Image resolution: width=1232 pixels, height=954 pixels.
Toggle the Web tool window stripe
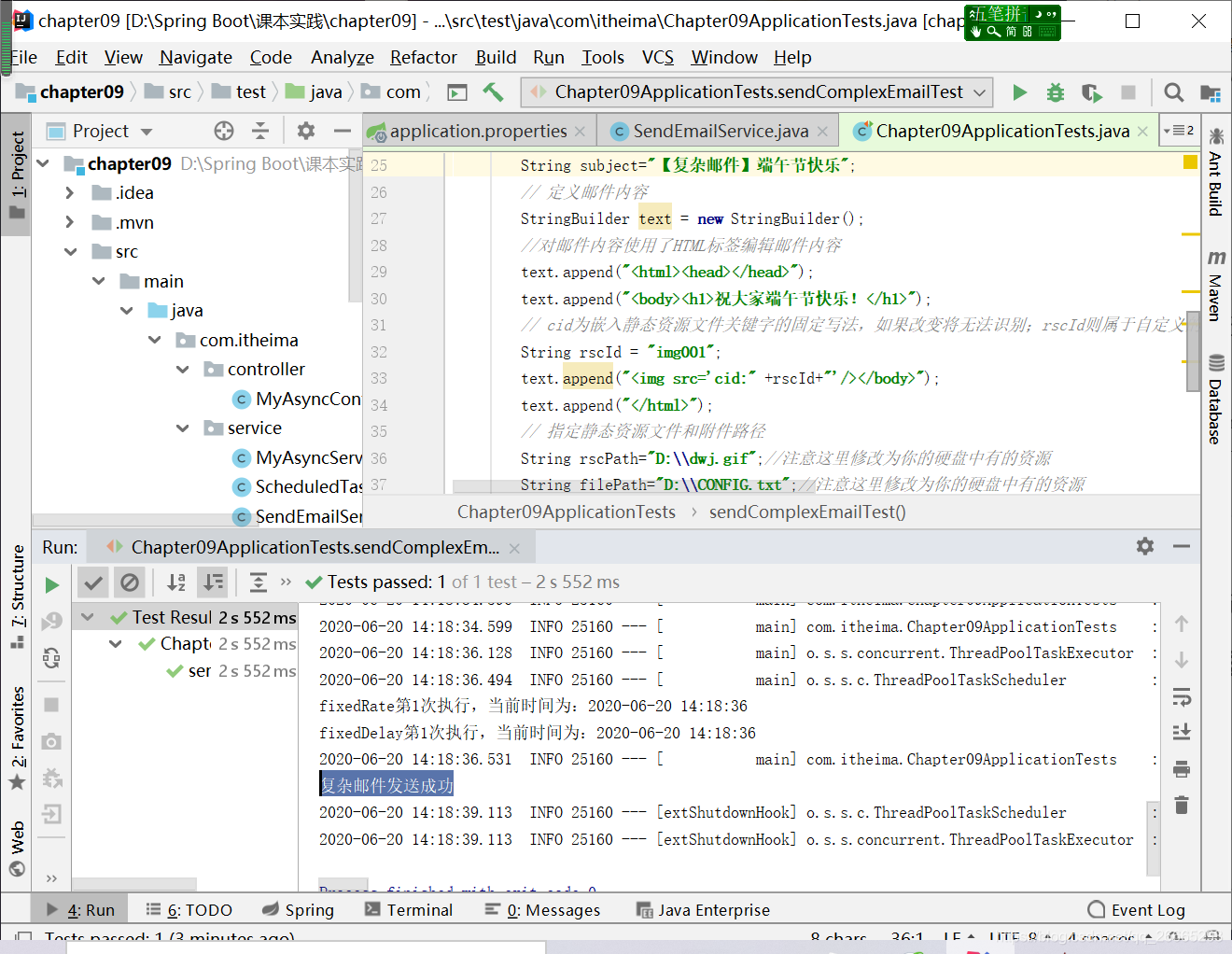(x=17, y=849)
